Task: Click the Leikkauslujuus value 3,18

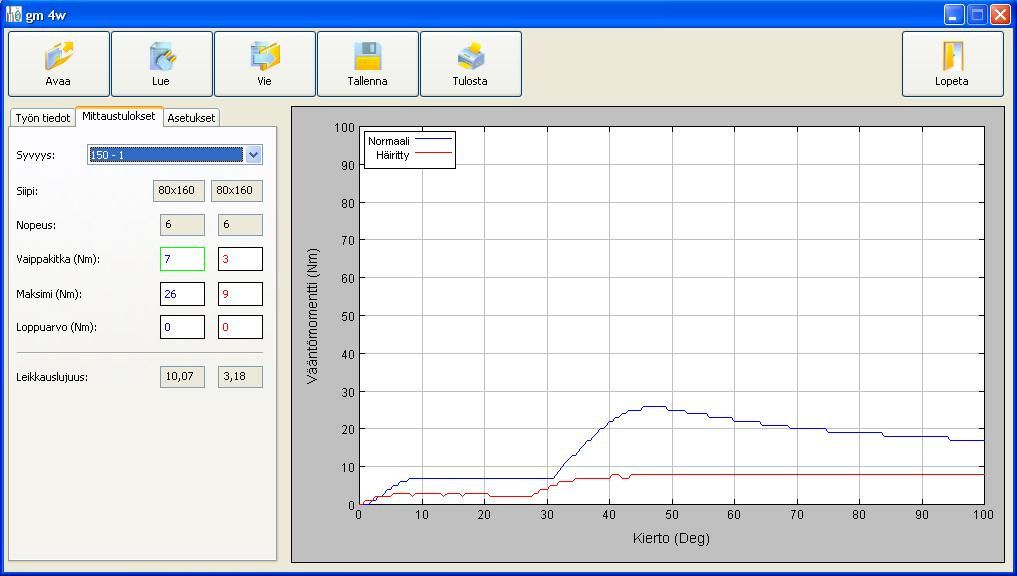Action: [x=240, y=377]
